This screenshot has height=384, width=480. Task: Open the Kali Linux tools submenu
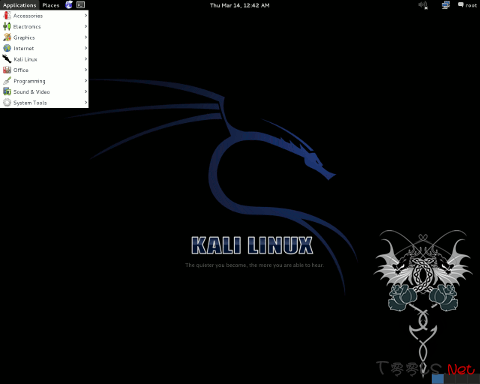click(x=44, y=59)
